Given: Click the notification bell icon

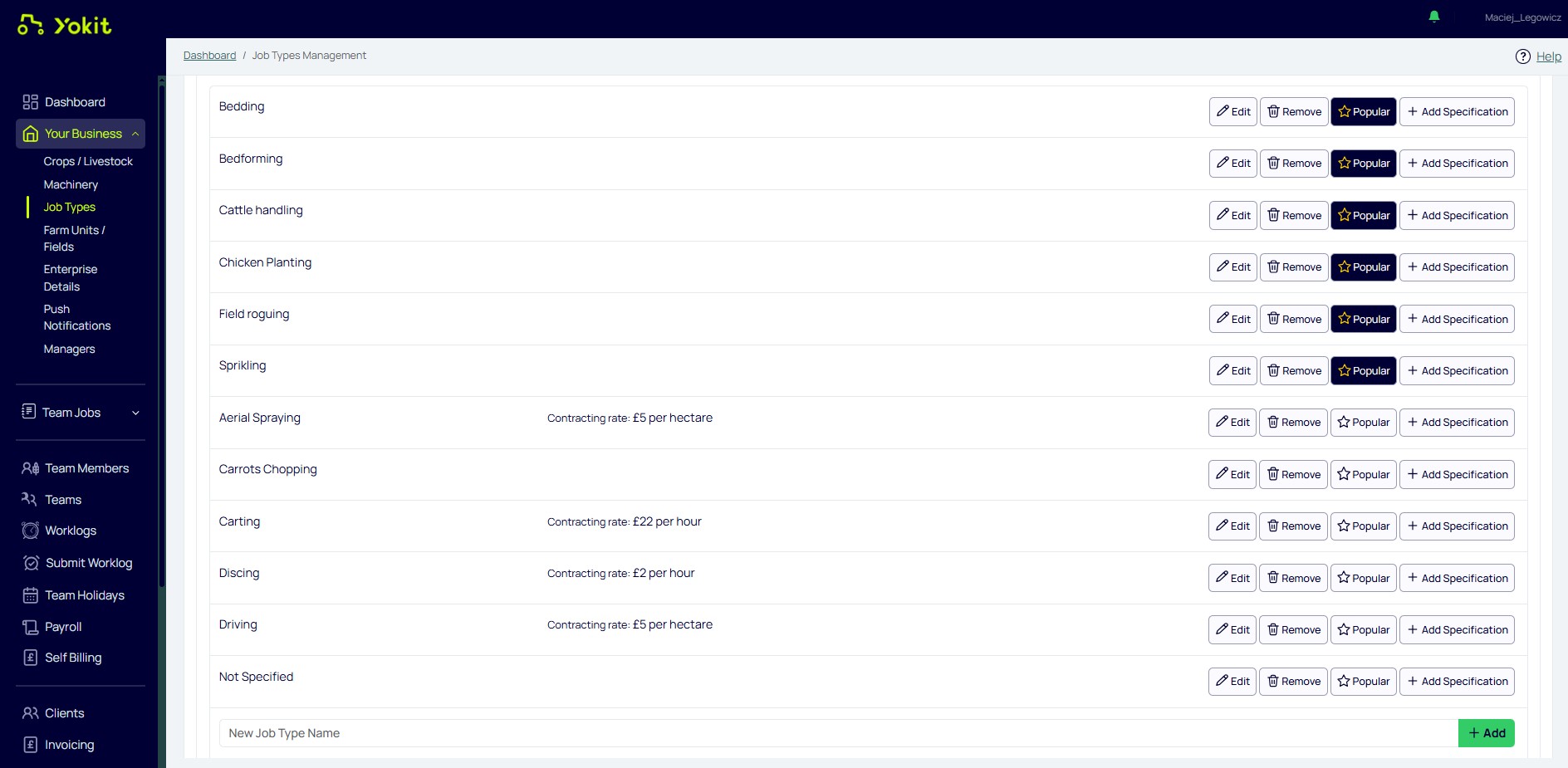Looking at the screenshot, I should 1433,17.
